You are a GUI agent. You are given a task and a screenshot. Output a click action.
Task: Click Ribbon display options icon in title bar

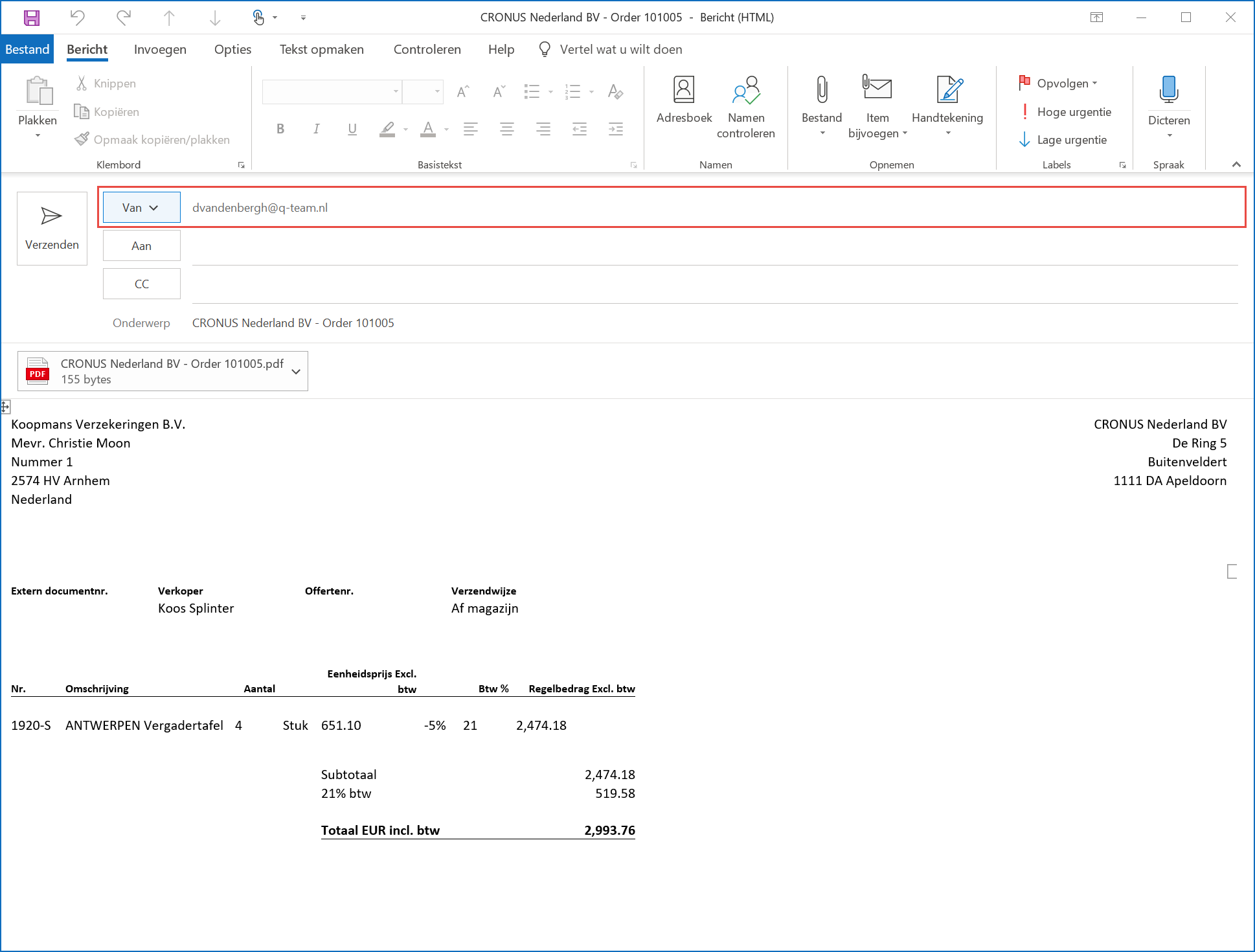(1096, 17)
